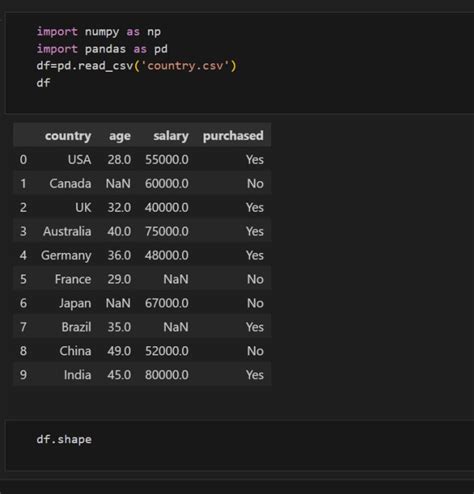This screenshot has width=474, height=494.
Task: Click the 75000.0 salary value
Action: [167, 231]
